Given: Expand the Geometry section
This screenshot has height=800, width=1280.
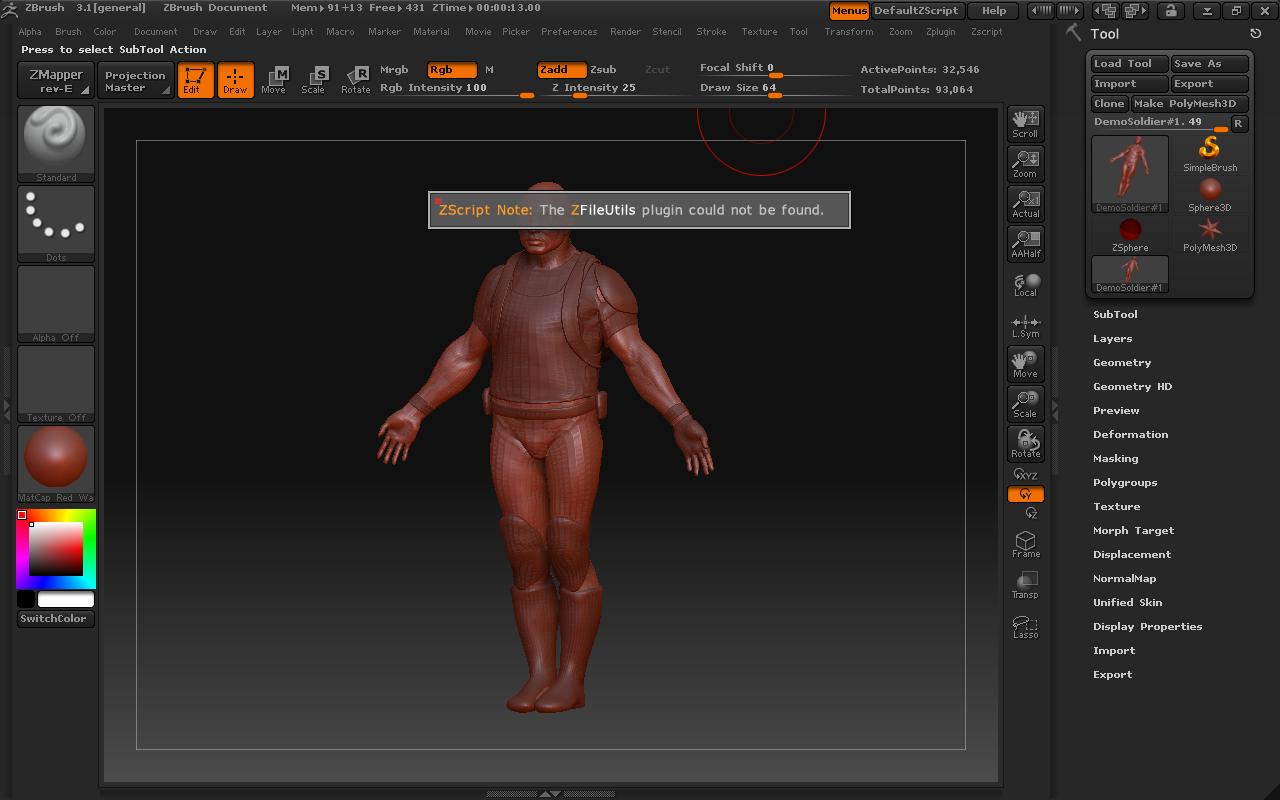Looking at the screenshot, I should coord(1122,363).
